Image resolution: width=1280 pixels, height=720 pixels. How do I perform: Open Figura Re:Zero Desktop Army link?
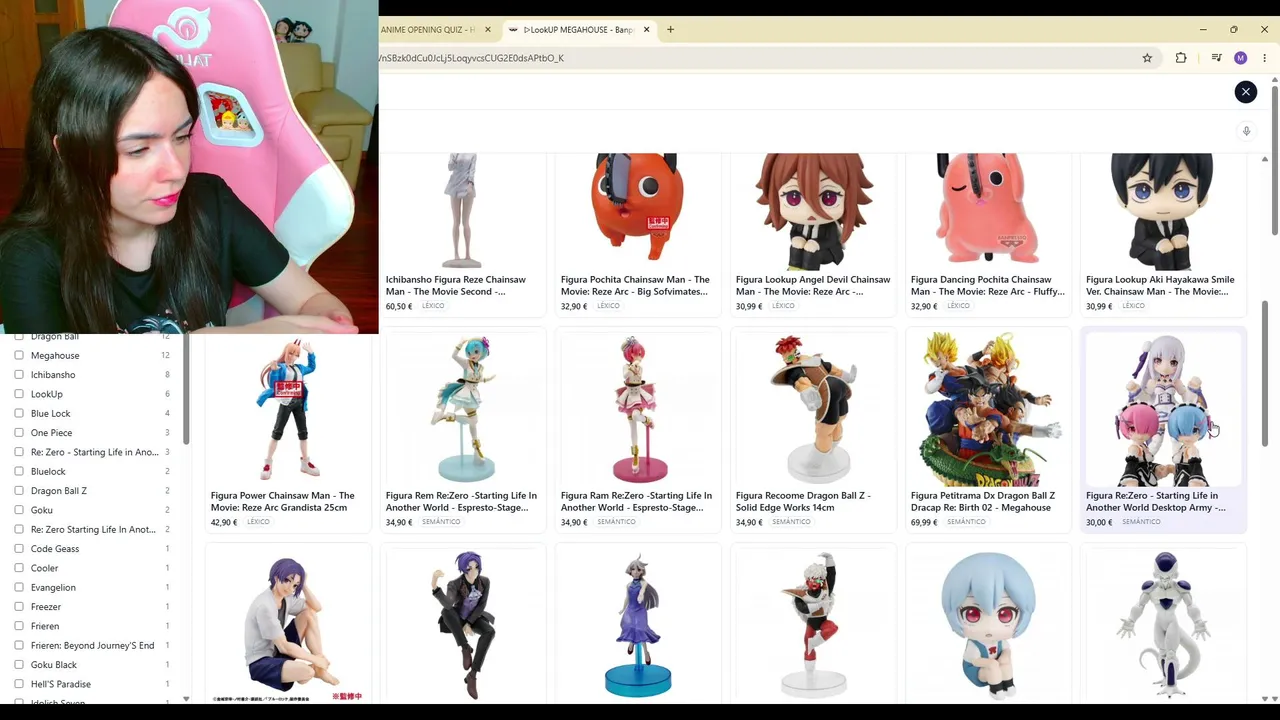click(x=1155, y=502)
